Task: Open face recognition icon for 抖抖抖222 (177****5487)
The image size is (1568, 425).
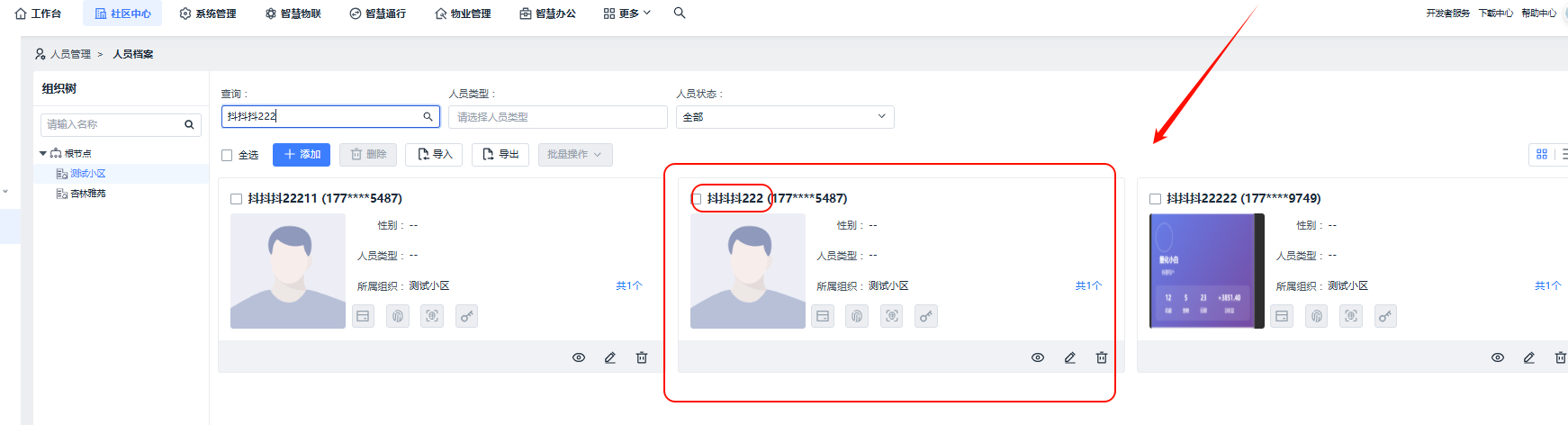Action: [892, 316]
